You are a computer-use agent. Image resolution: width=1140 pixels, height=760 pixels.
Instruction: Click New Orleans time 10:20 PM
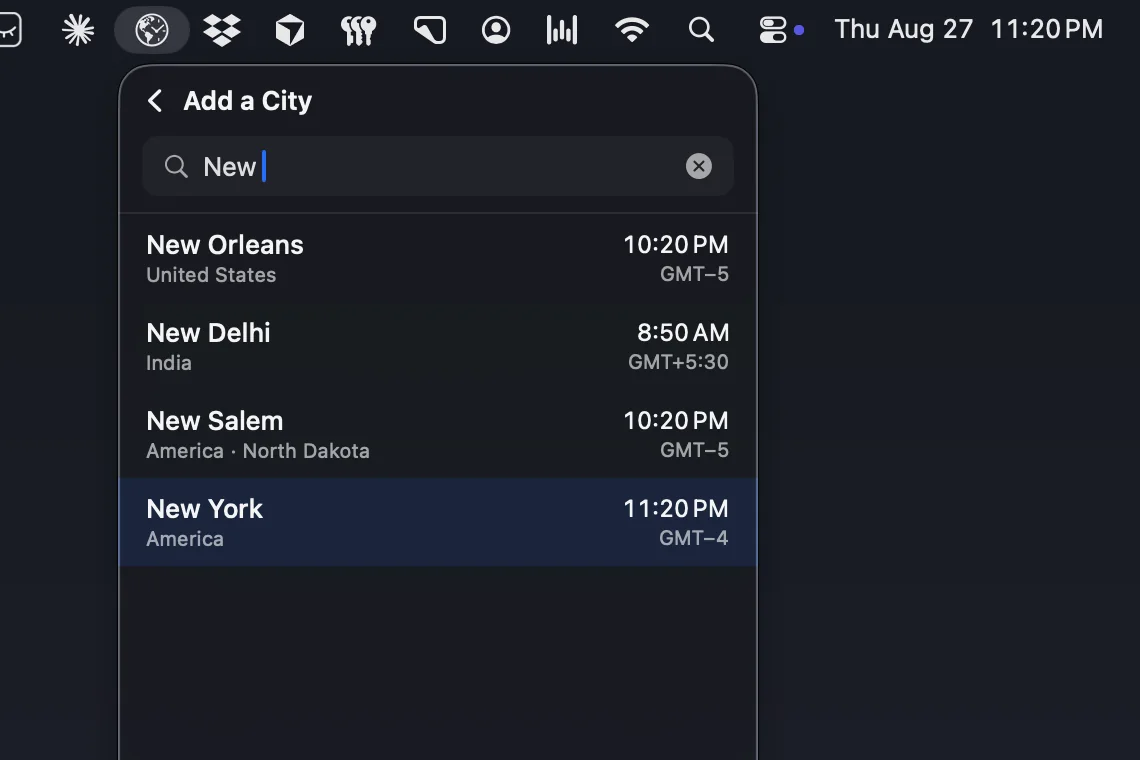coord(675,244)
